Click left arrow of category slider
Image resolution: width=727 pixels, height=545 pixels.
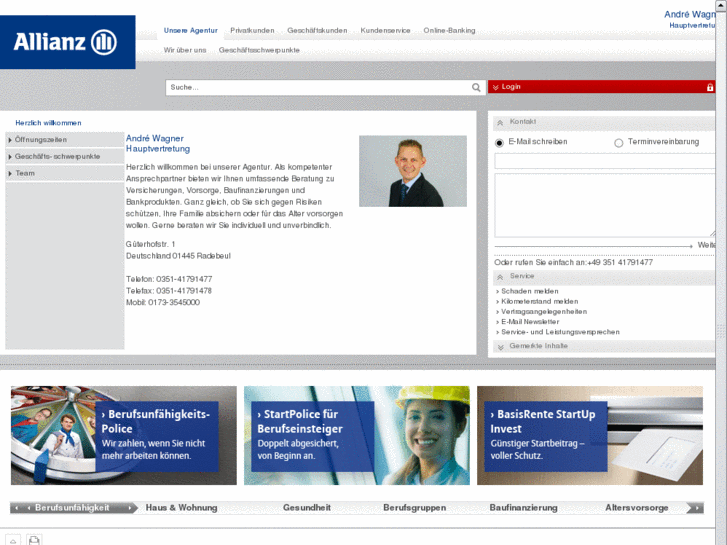point(17,508)
